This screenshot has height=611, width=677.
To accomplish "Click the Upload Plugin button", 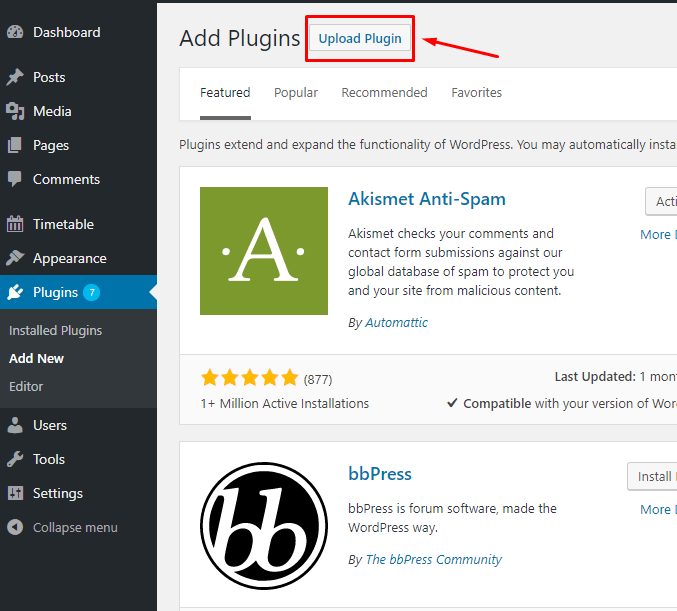I will (x=360, y=39).
